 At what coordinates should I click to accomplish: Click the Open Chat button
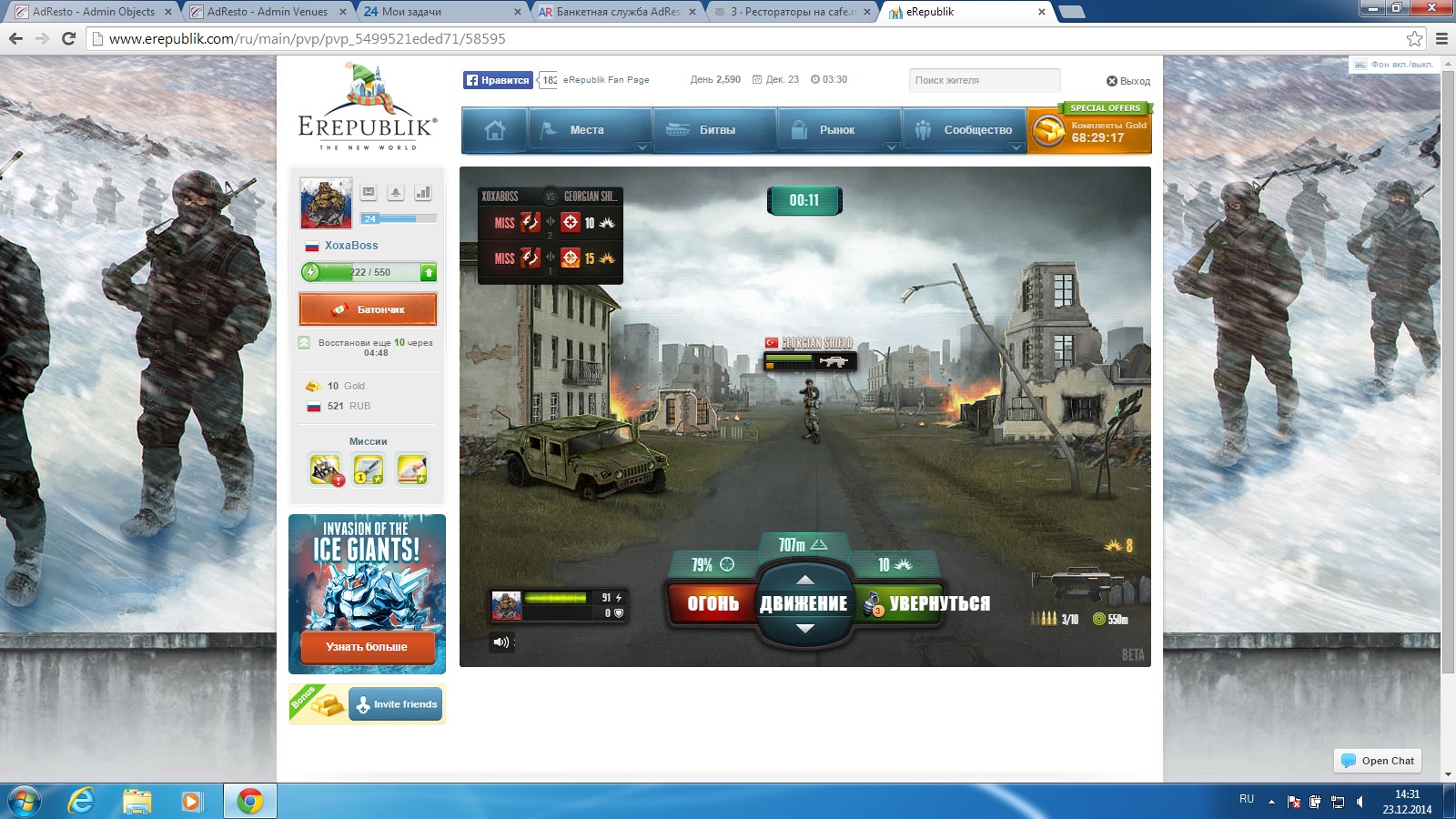tap(1378, 761)
